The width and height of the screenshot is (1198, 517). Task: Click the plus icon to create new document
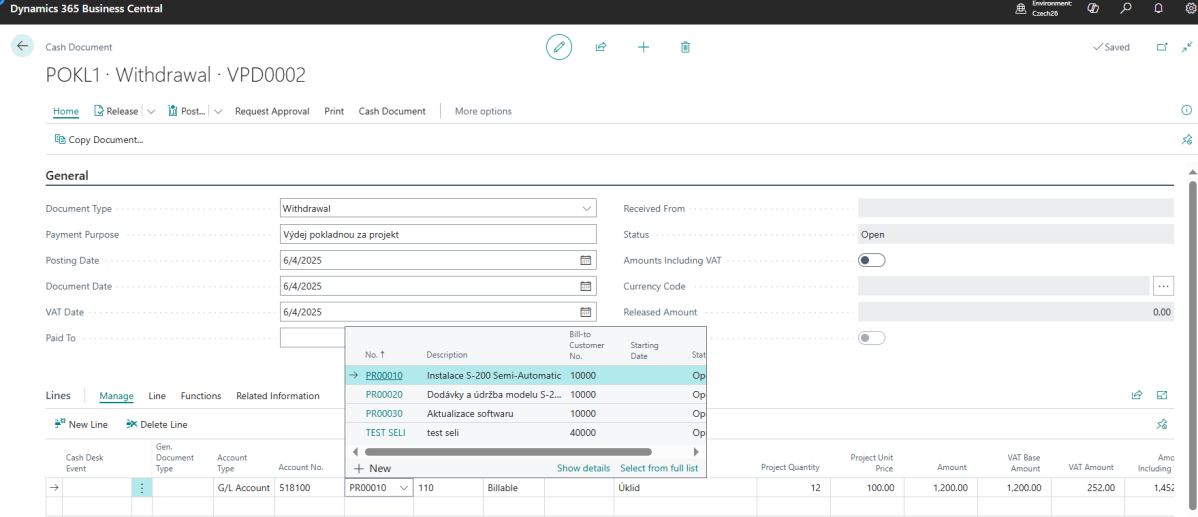pos(643,47)
